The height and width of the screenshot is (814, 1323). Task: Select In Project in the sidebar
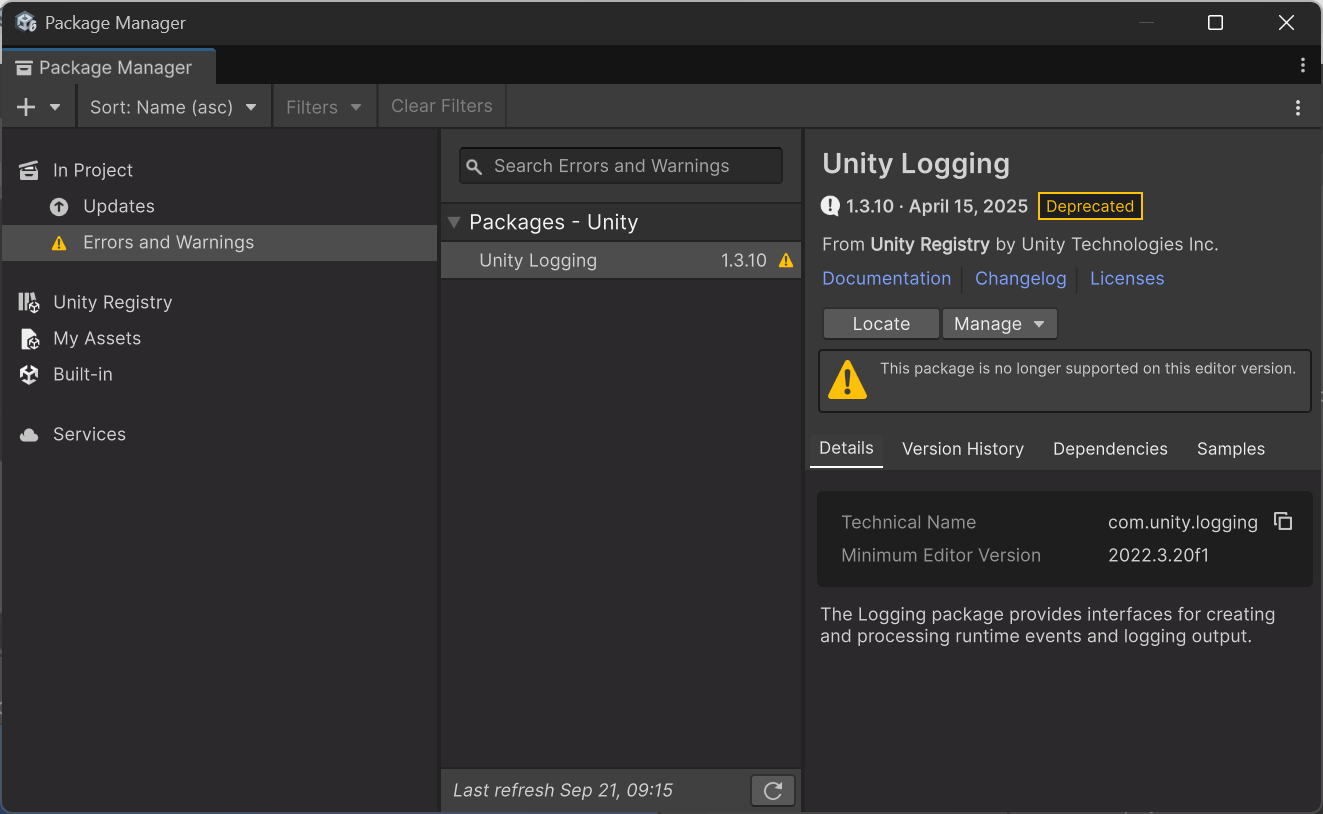(x=220, y=170)
